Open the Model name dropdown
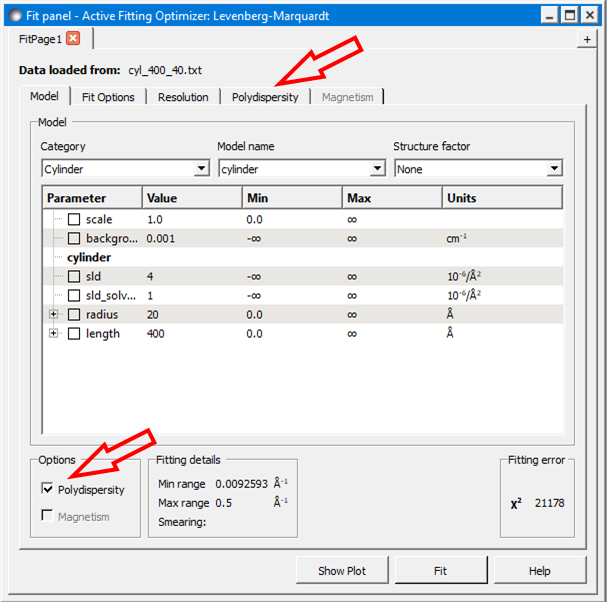Image resolution: width=607 pixels, height=602 pixels. (x=301, y=169)
